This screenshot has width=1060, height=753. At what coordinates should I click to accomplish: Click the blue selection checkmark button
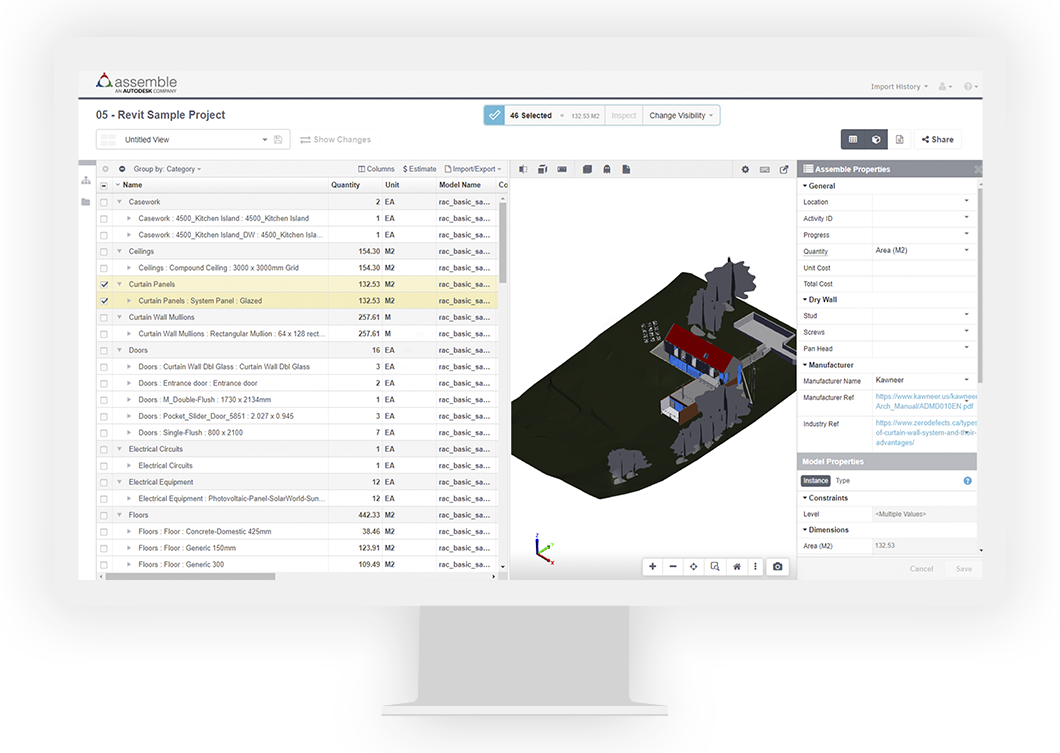pyautogui.click(x=494, y=116)
